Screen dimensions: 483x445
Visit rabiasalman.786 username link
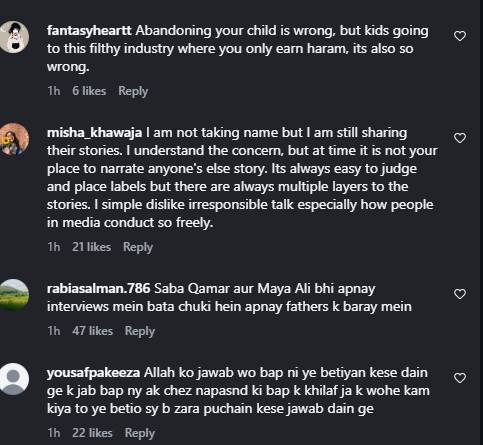[98, 289]
